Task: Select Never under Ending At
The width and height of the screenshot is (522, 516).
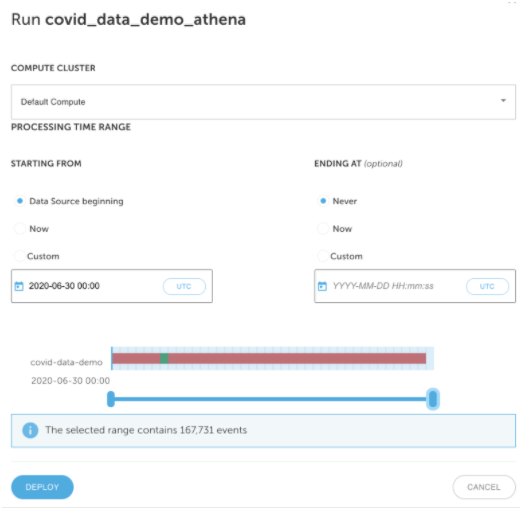Action: (323, 201)
